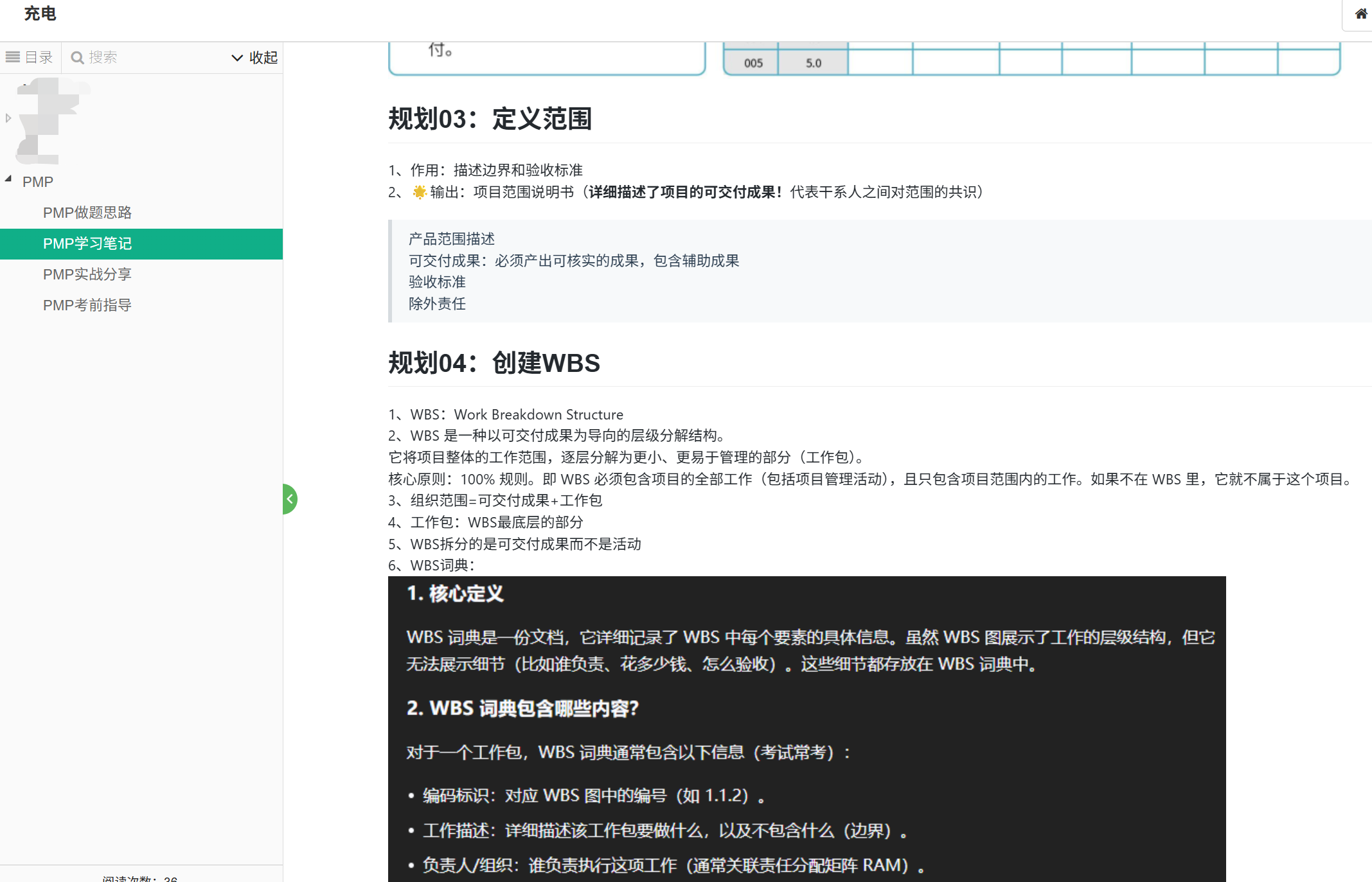Click the heading 规划04：创建WBS
This screenshot has height=882, width=1372.
point(494,363)
